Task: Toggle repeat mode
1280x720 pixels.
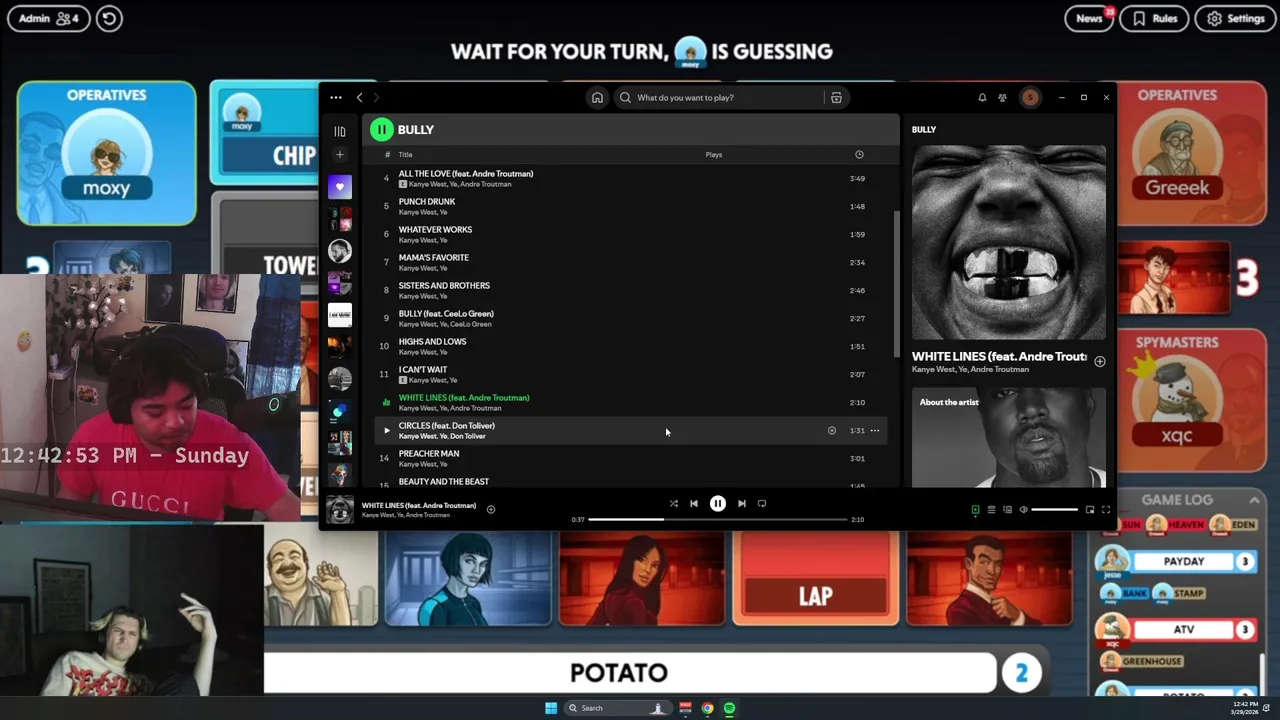Action: tap(762, 504)
